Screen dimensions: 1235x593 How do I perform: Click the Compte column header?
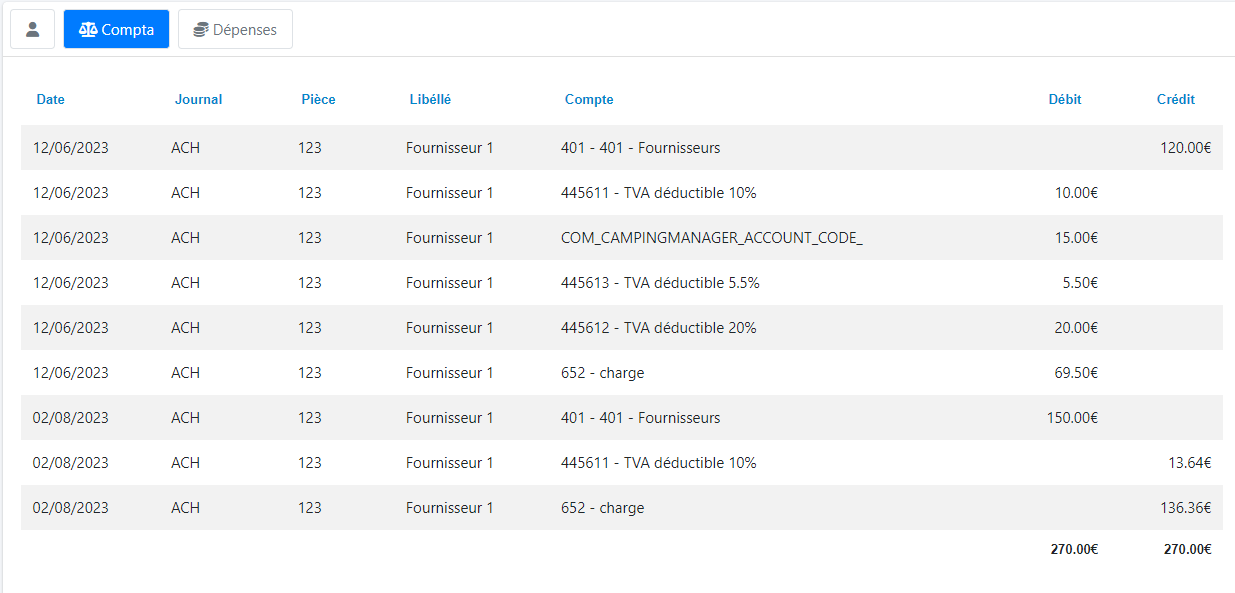[x=589, y=99]
